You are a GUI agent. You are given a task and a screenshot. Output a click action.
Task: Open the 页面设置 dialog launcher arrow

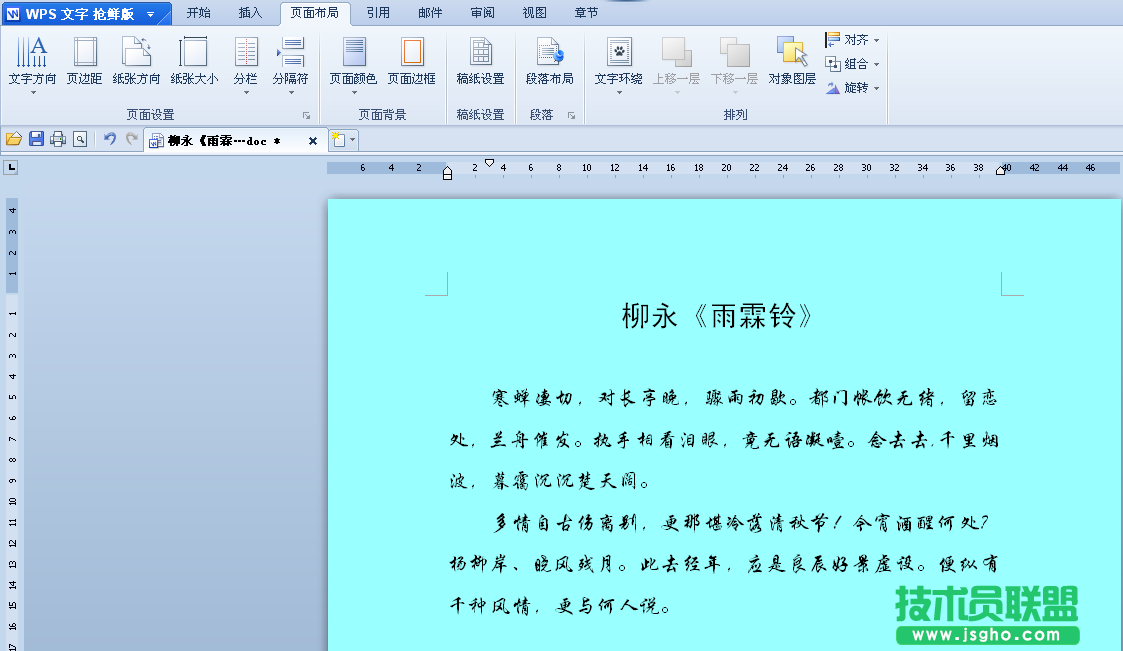click(306, 114)
